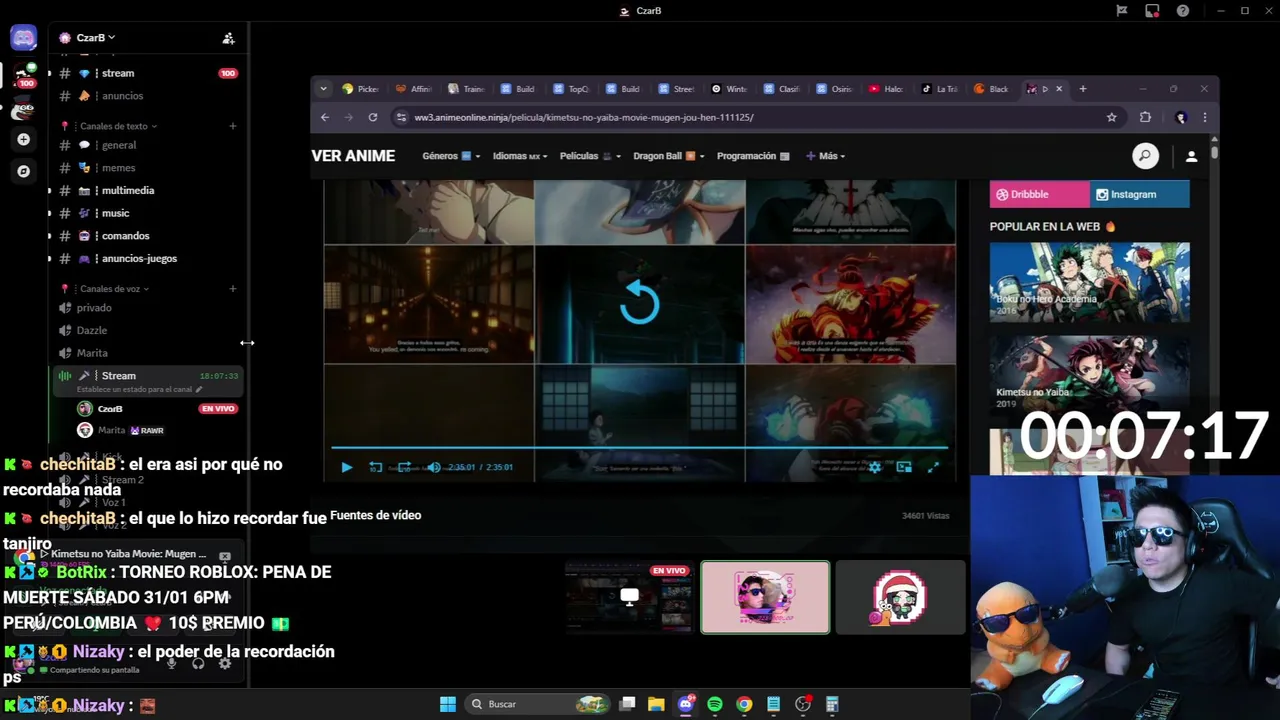Open the Programación menu item

753,156
